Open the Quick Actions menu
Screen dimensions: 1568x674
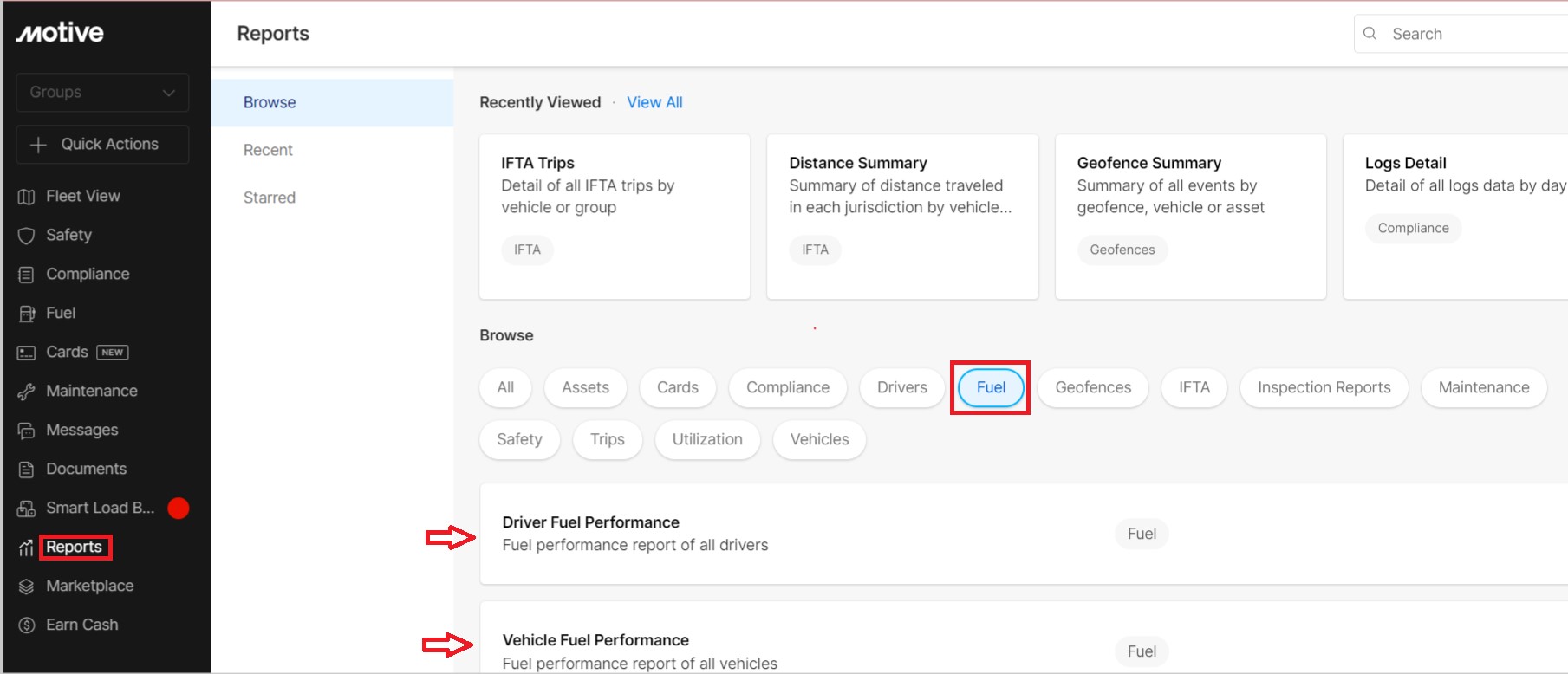pos(102,145)
